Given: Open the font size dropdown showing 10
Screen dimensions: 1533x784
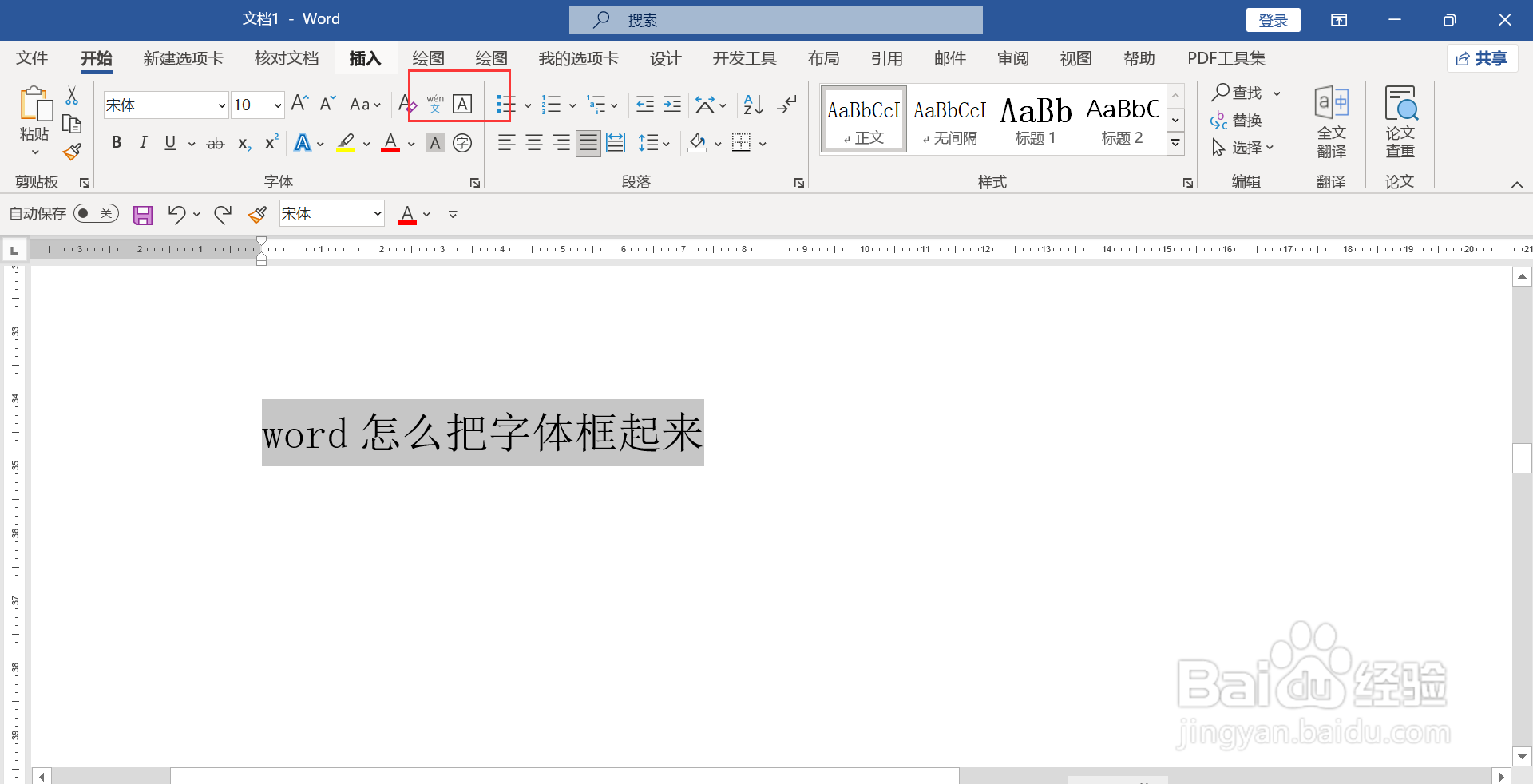Looking at the screenshot, I should pos(278,105).
